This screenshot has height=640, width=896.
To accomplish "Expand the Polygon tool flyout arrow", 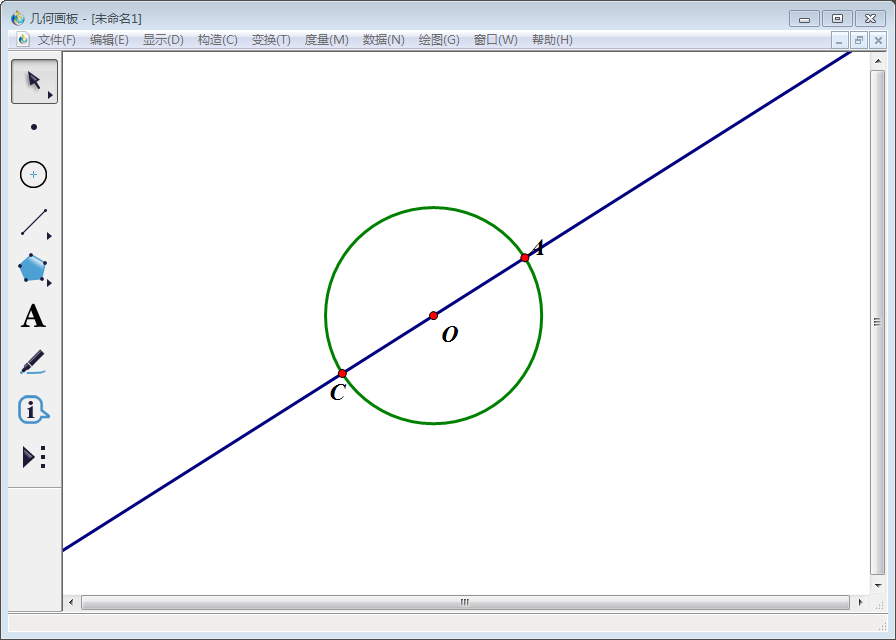I will pos(49,284).
